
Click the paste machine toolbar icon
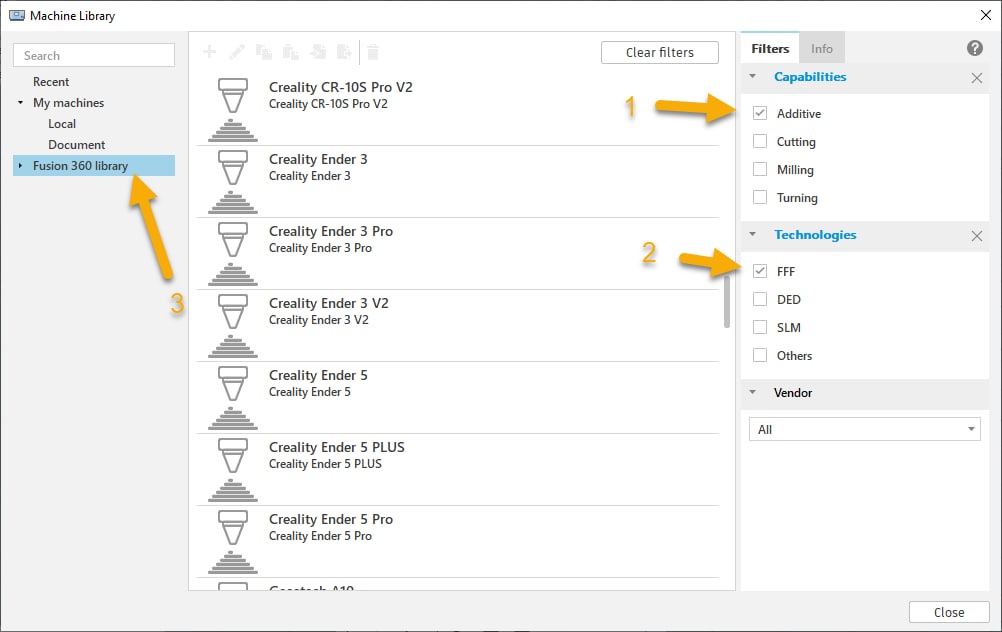(291, 52)
